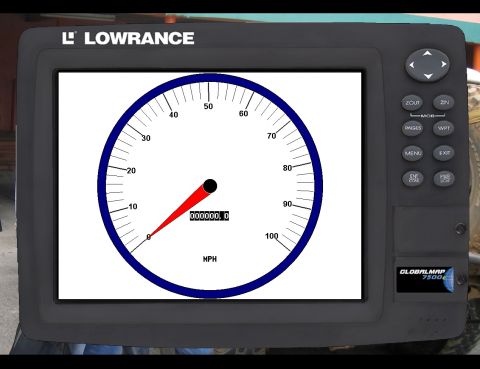Image resolution: width=480 pixels, height=369 pixels.
Task: Click the Lowrance logo
Action: pos(128,38)
